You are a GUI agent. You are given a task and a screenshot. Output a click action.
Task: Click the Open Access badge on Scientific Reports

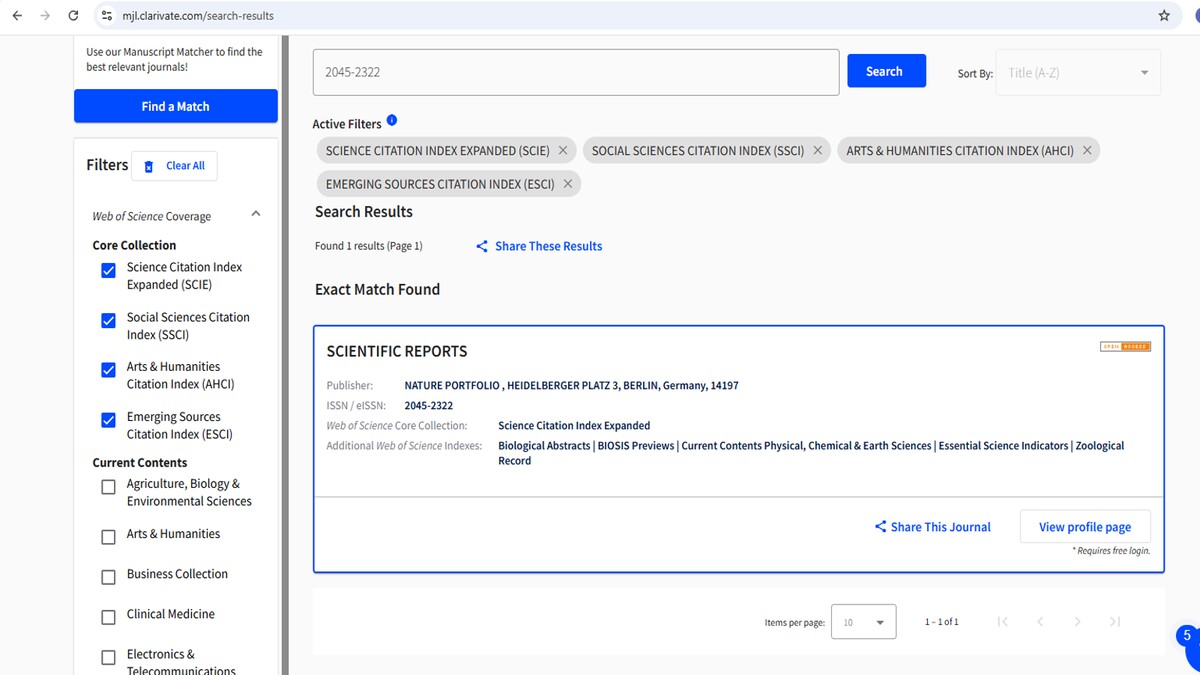1125,347
